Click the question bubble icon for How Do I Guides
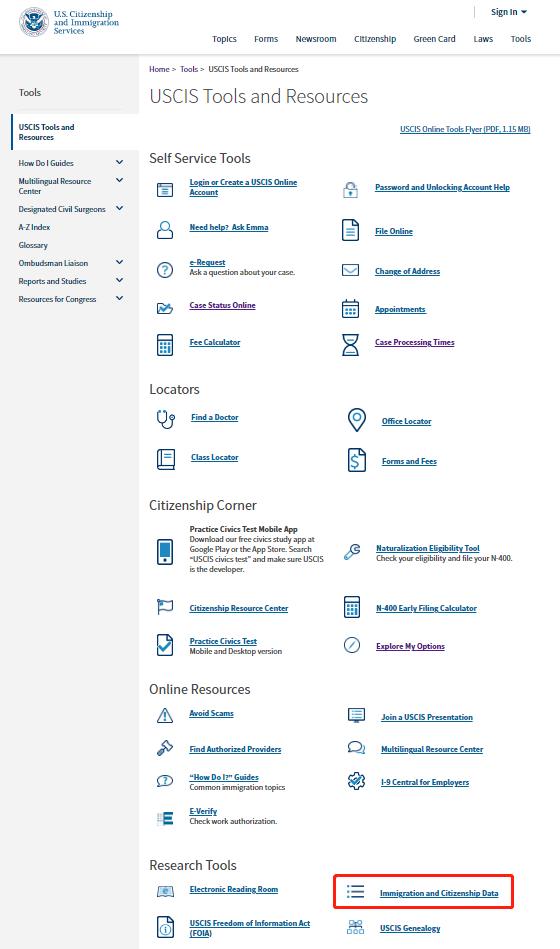The height and width of the screenshot is (949, 560). [x=165, y=781]
